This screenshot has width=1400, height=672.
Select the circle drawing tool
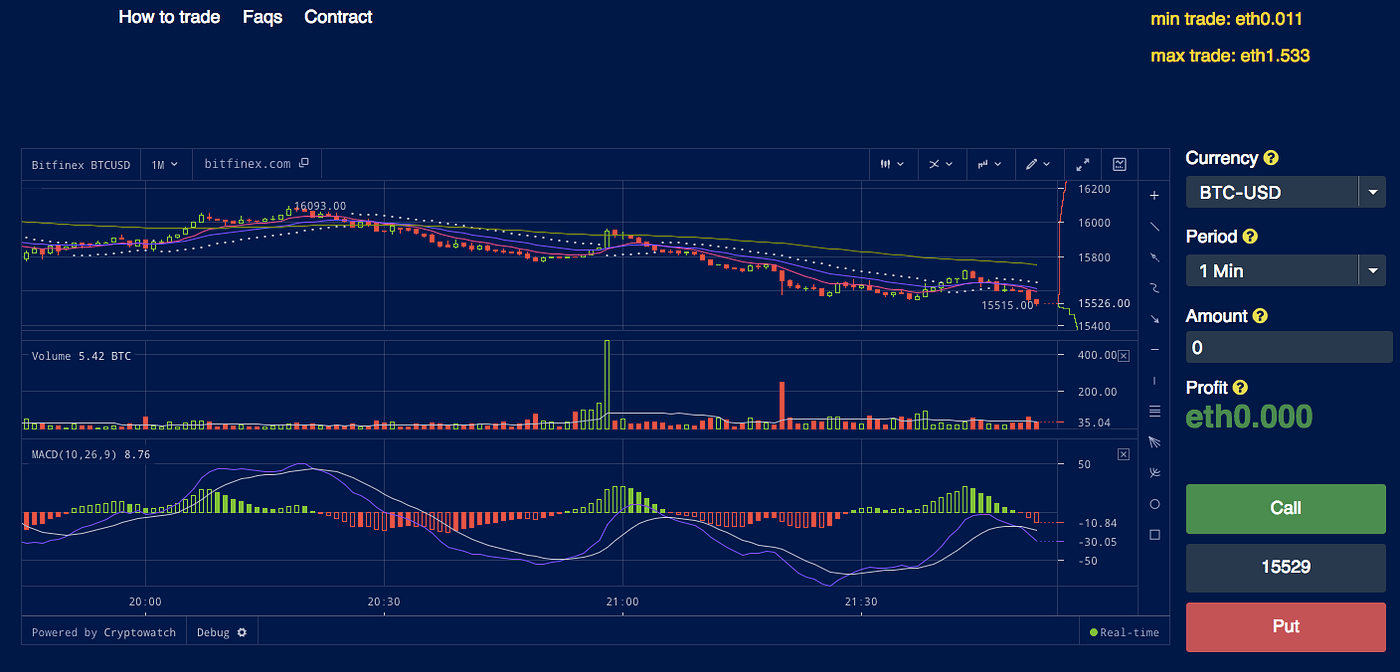[1154, 503]
